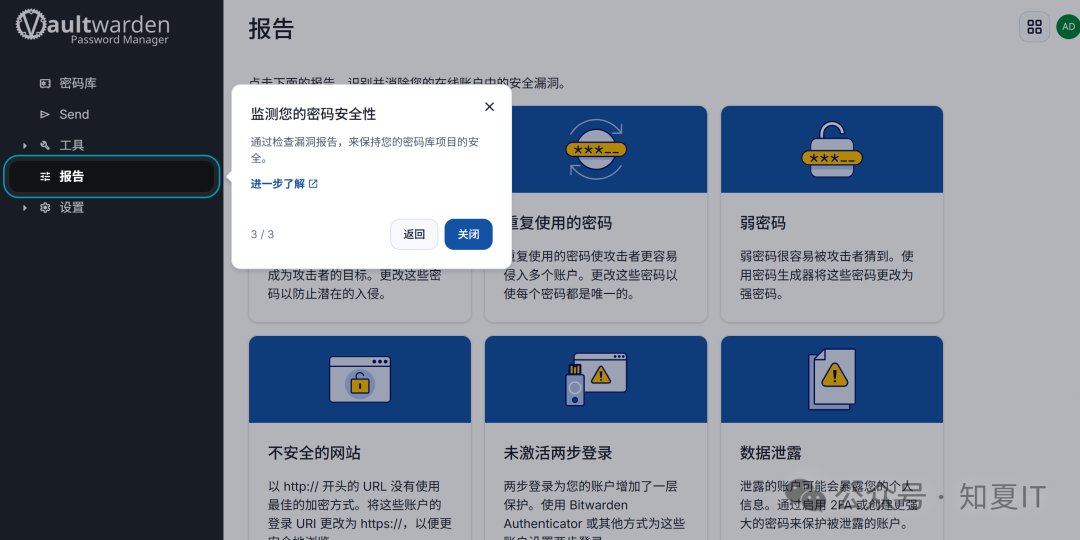This screenshot has width=1080, height=540.
Task: Expand the 设置 section arrow
Action: click(x=25, y=207)
